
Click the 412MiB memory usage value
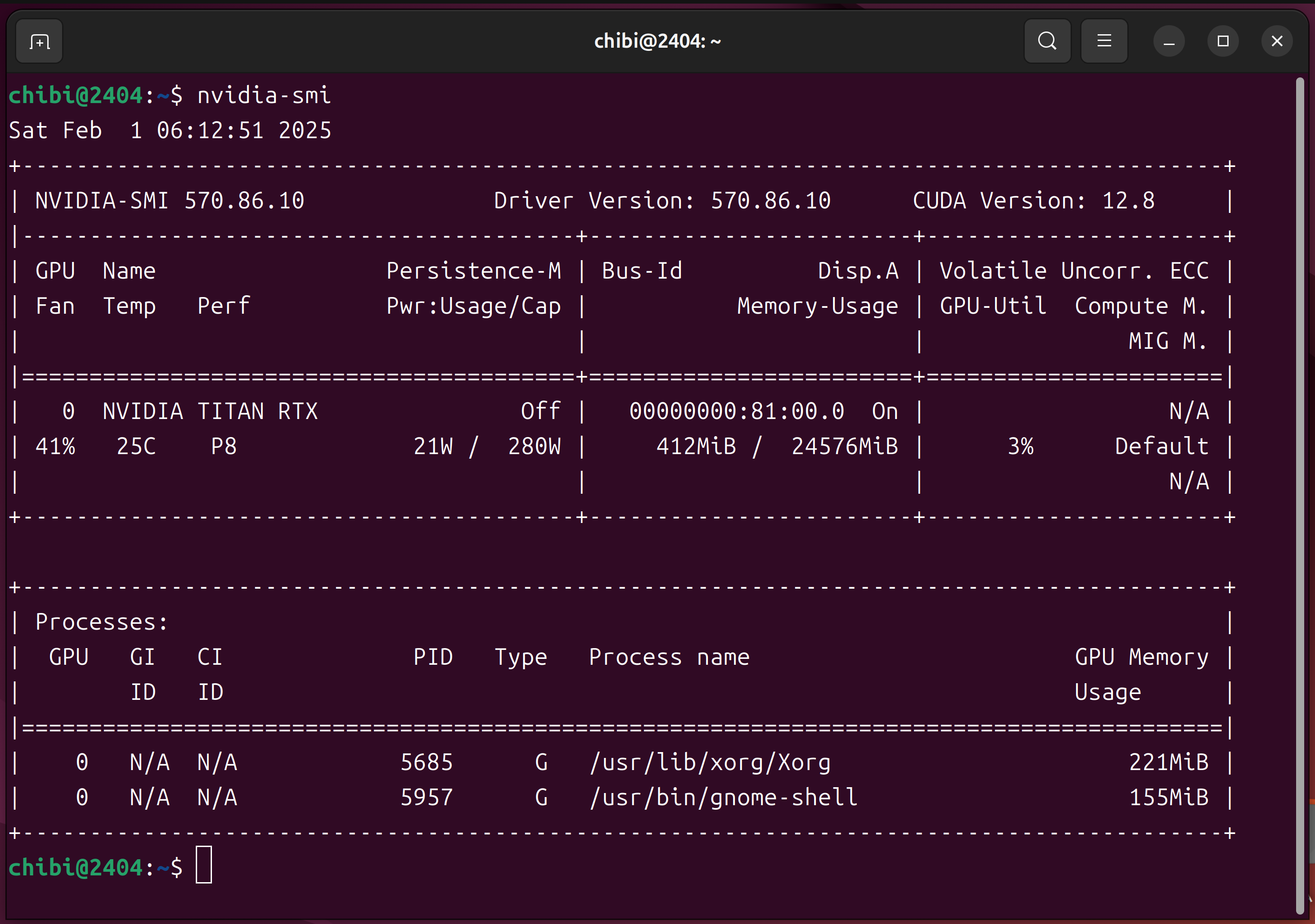pyautogui.click(x=696, y=447)
